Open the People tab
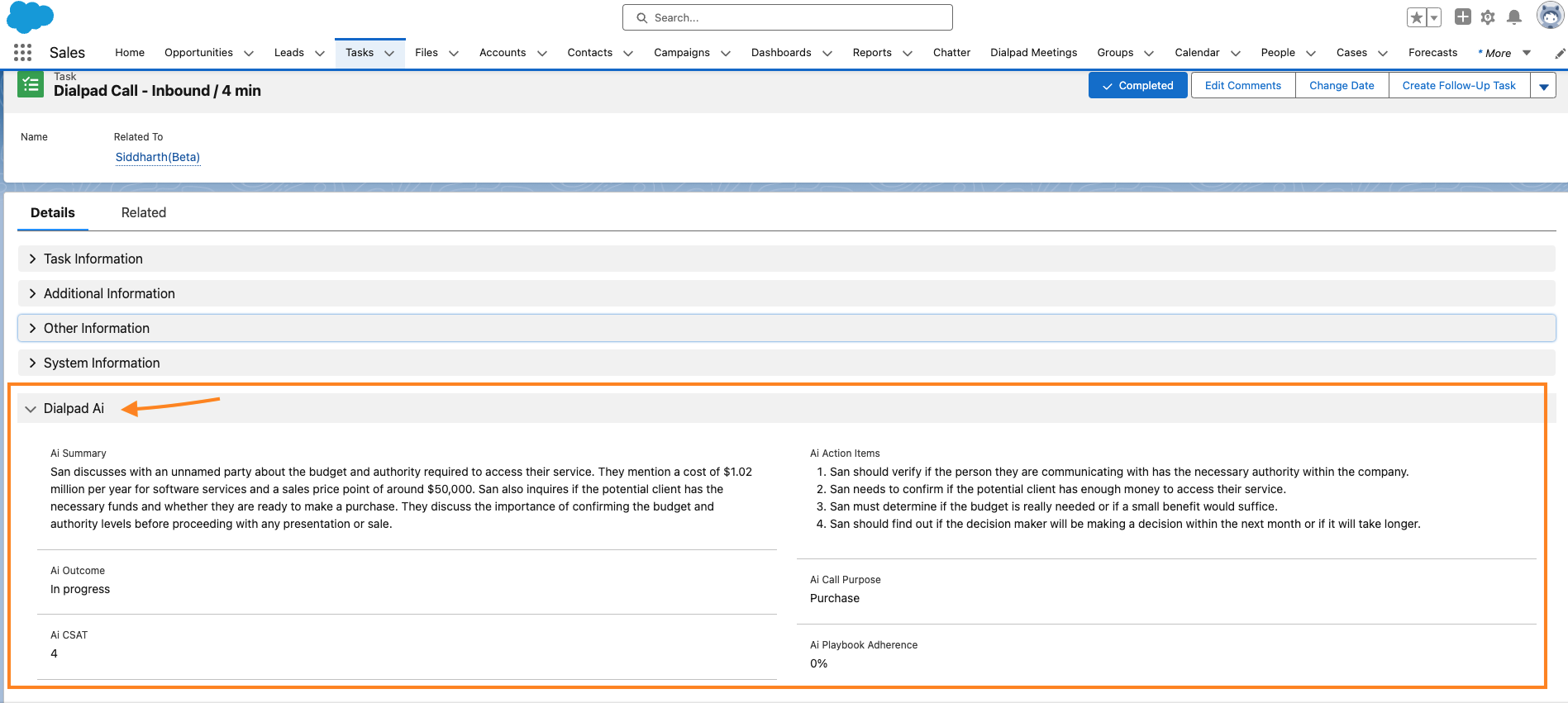 [x=1278, y=53]
